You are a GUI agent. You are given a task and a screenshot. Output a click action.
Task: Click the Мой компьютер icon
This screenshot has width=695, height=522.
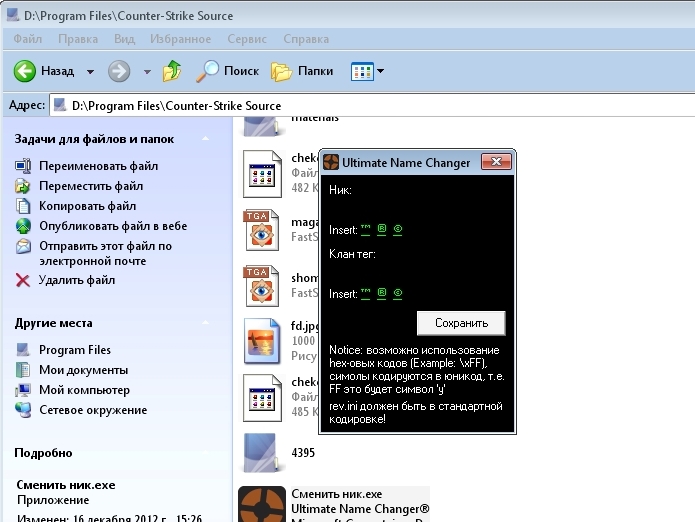pyautogui.click(x=23, y=390)
